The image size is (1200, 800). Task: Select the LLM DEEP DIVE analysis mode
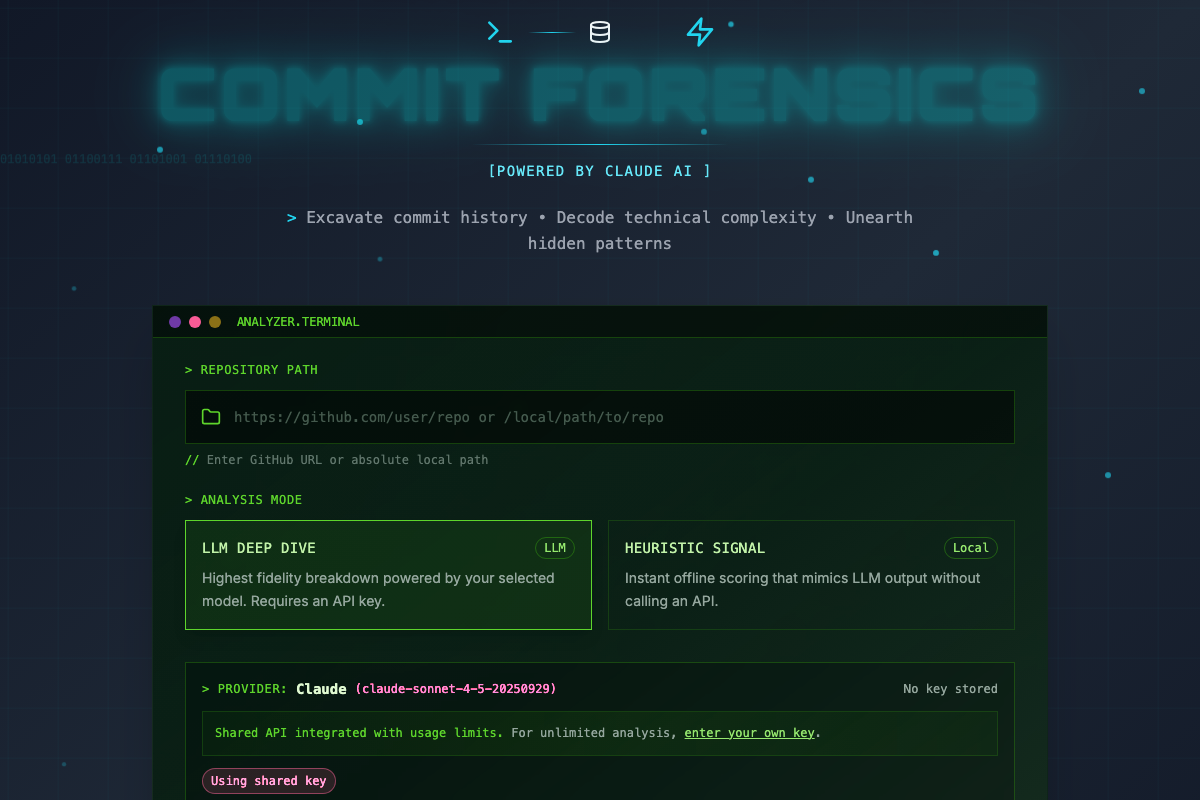coord(388,574)
